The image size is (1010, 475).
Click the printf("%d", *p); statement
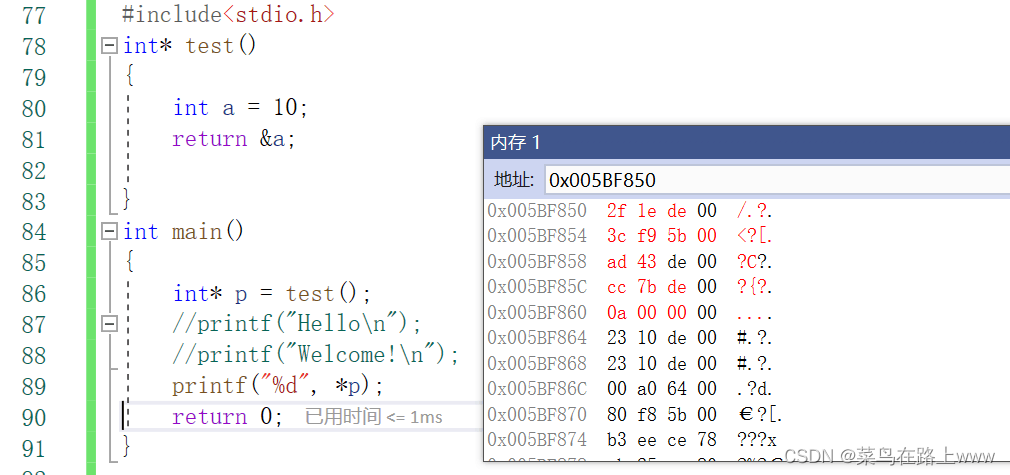click(x=278, y=386)
